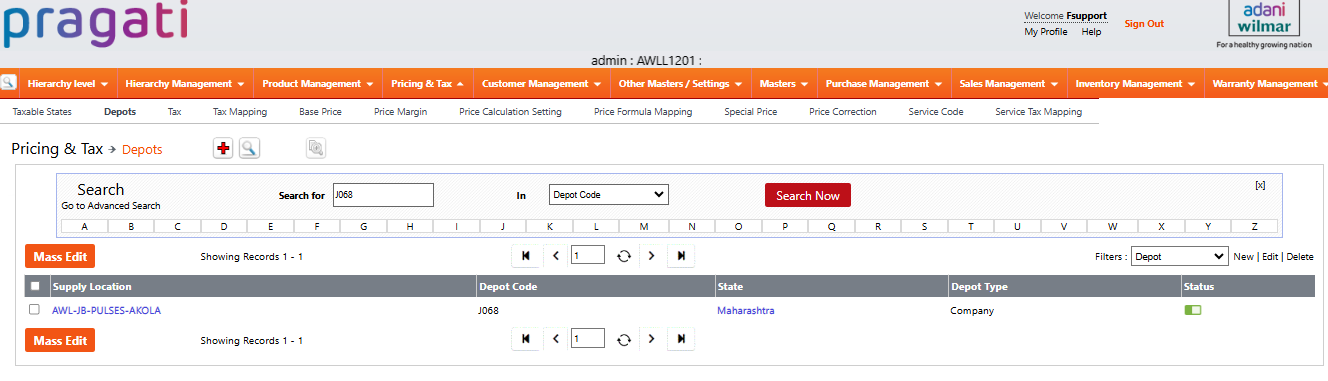The image size is (1328, 381).
Task: Open Inventory Management menu
Action: [x=1135, y=83]
